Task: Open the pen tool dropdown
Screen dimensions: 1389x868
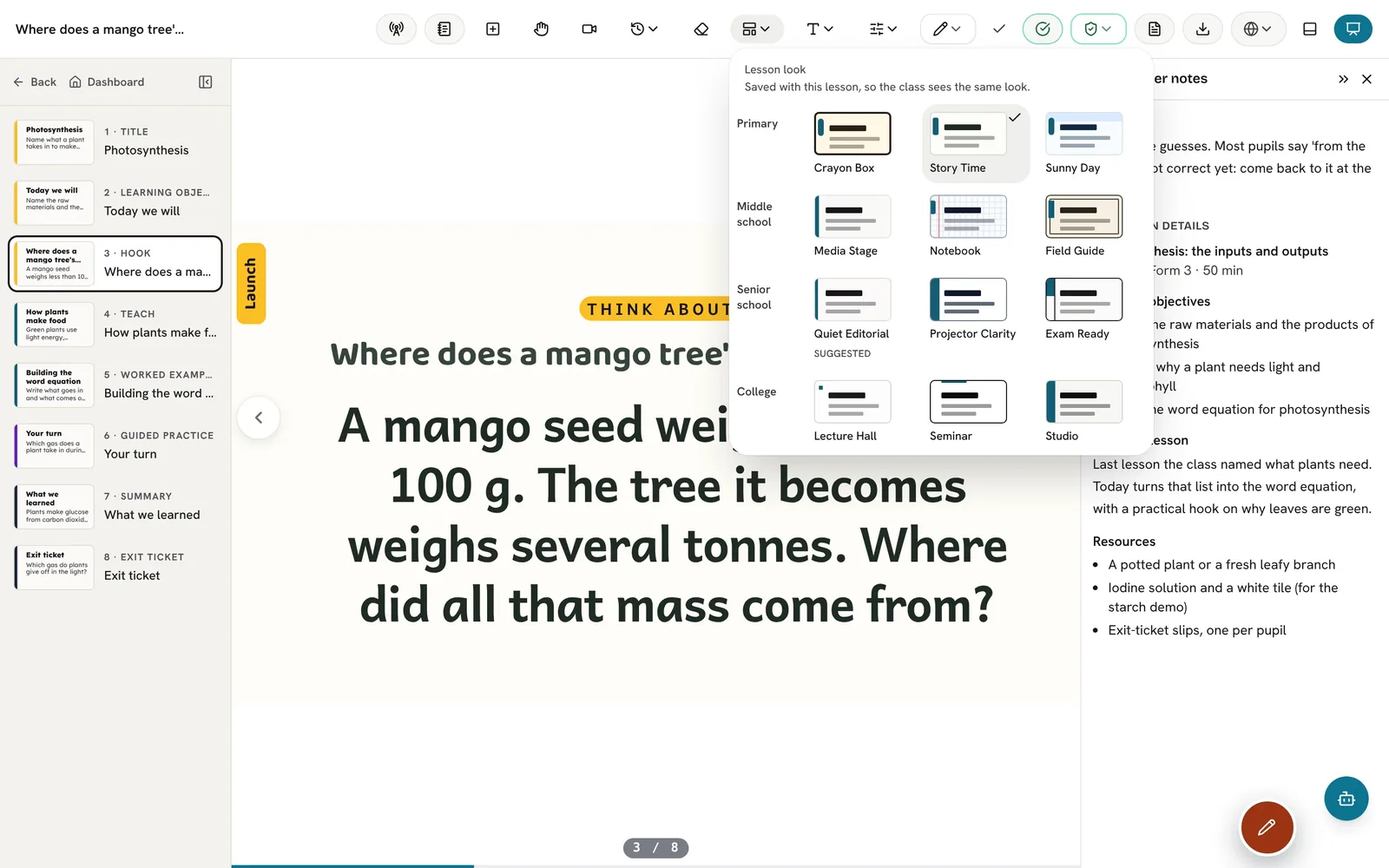Action: point(947,29)
